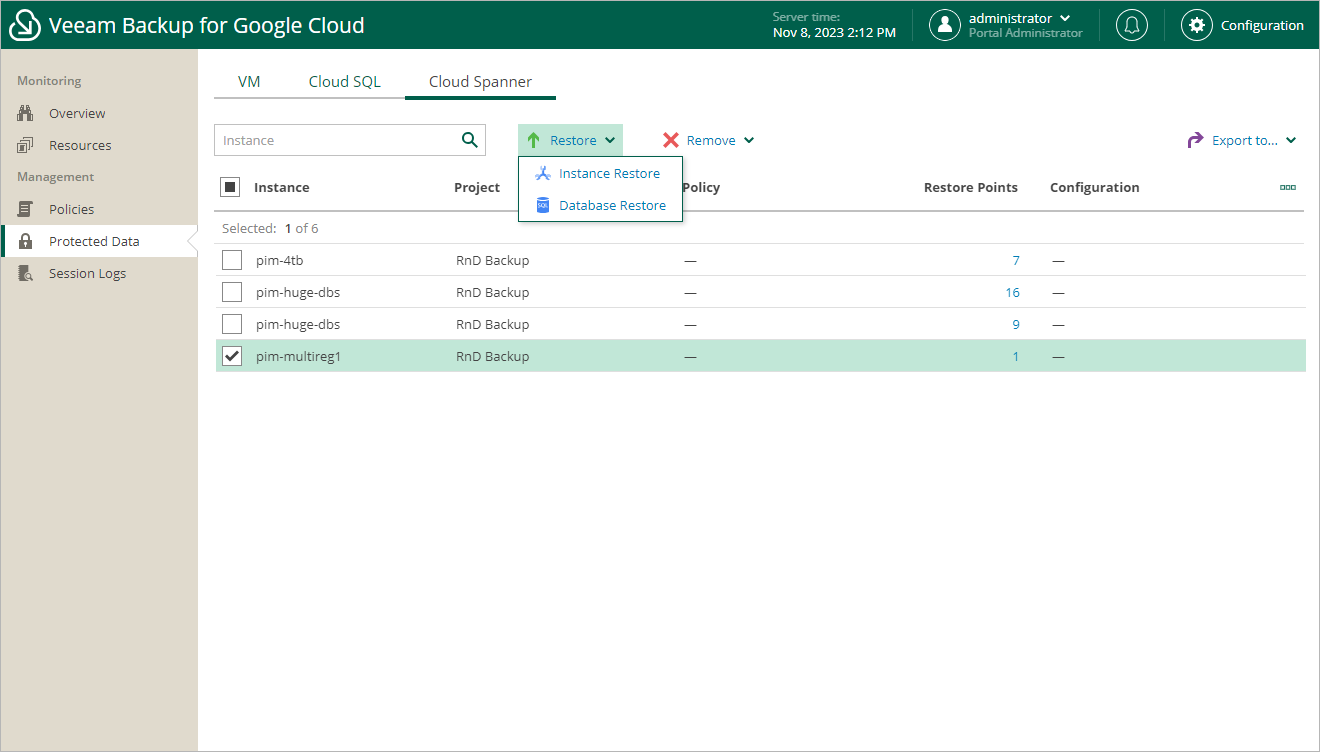Collapse the Restore dropdown

[571, 140]
